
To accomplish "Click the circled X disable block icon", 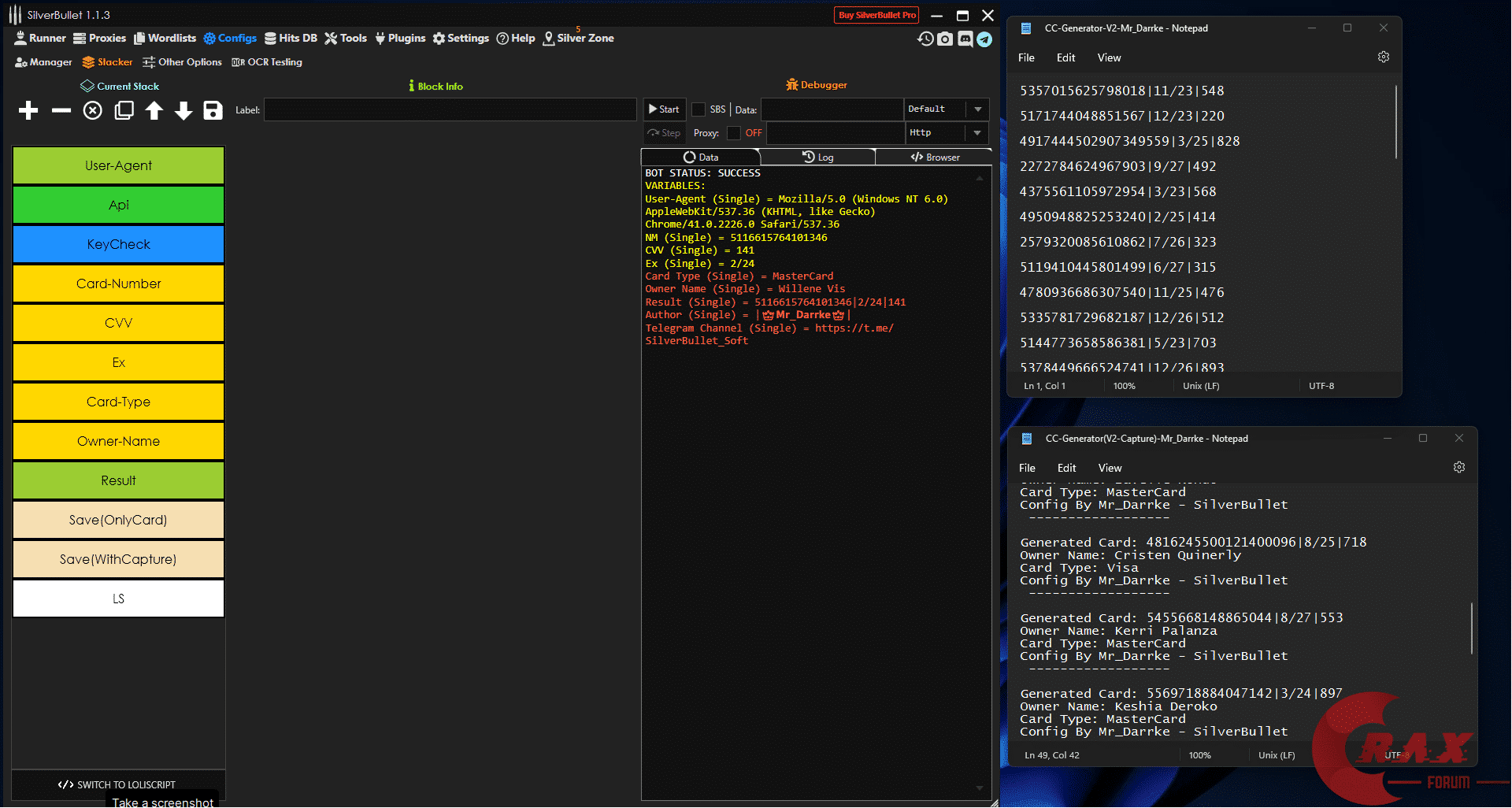I will coord(93,110).
